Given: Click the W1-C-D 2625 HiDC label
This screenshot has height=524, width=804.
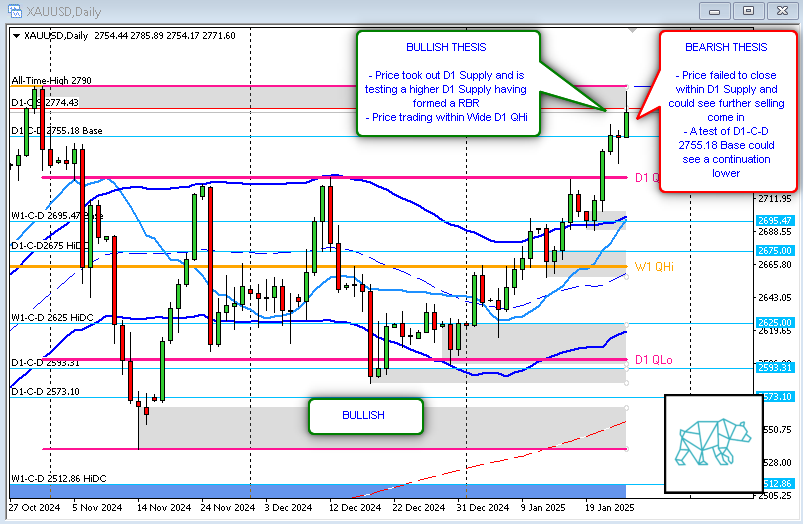Looking at the screenshot, I should [x=52, y=318].
